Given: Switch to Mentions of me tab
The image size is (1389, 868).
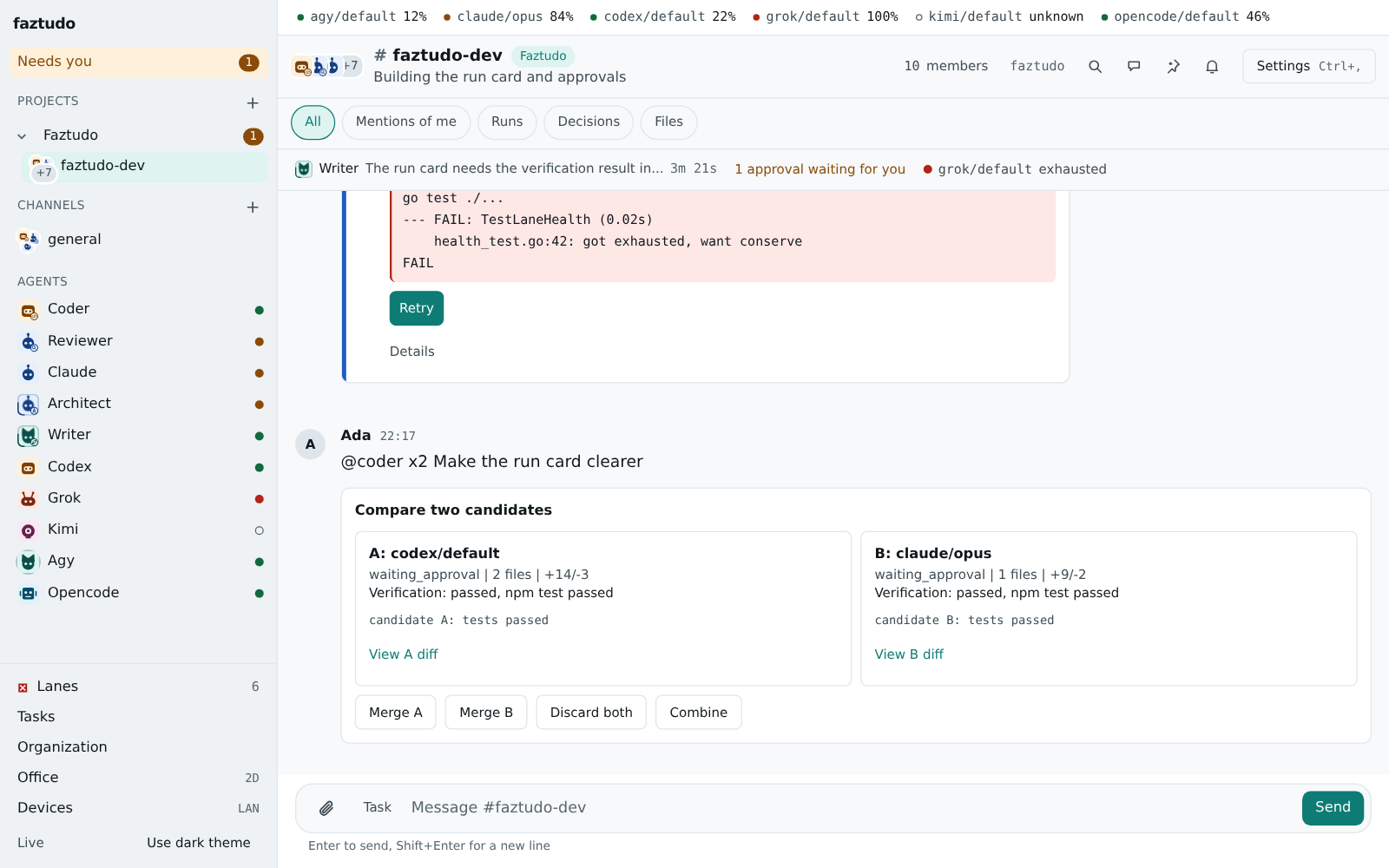Looking at the screenshot, I should pyautogui.click(x=406, y=122).
